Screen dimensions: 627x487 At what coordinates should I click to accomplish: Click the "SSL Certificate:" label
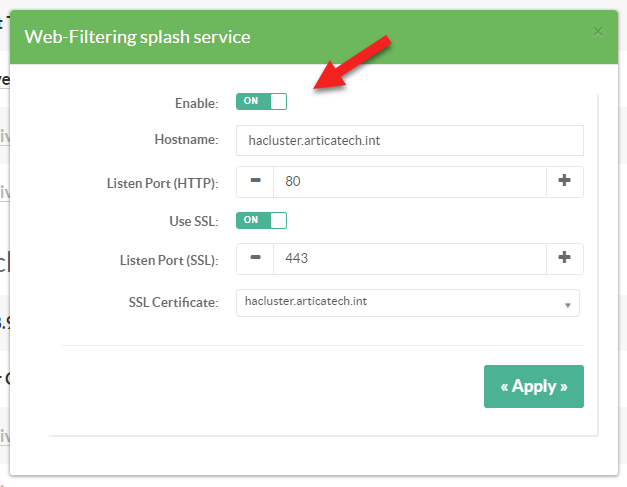(x=173, y=302)
